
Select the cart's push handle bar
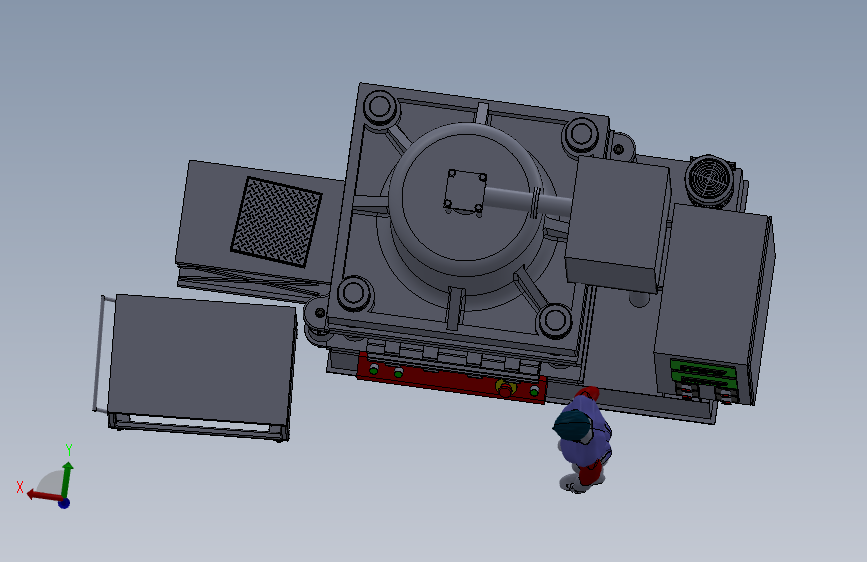pos(98,354)
